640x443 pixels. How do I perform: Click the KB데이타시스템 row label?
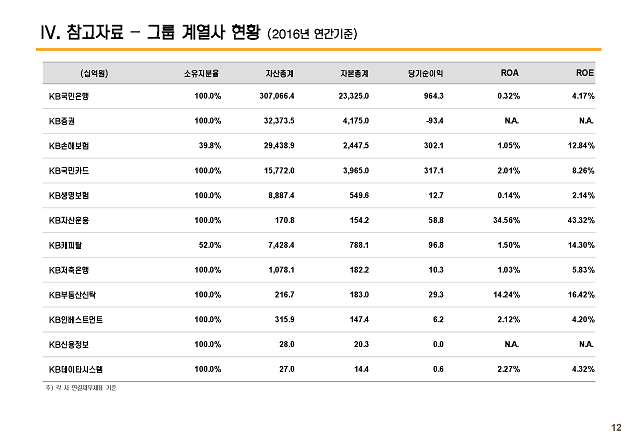[76, 370]
